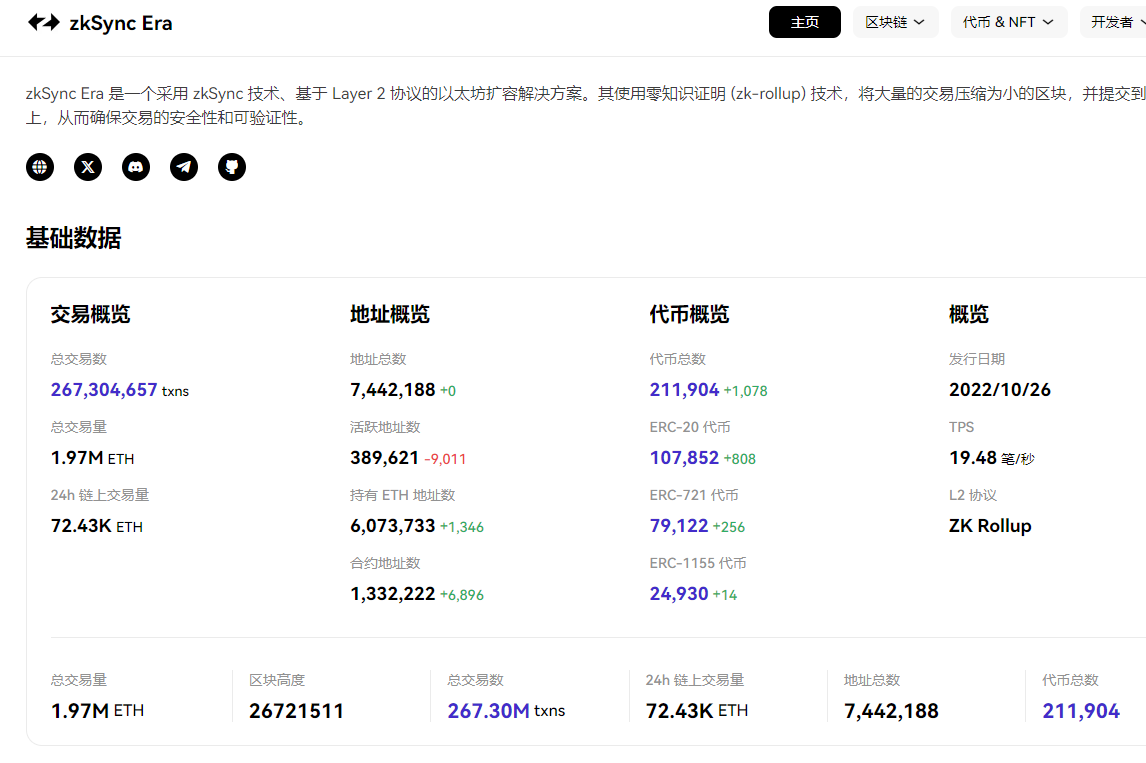Click contract addresses value 1,332,222
1146x763 pixels.
pos(392,594)
